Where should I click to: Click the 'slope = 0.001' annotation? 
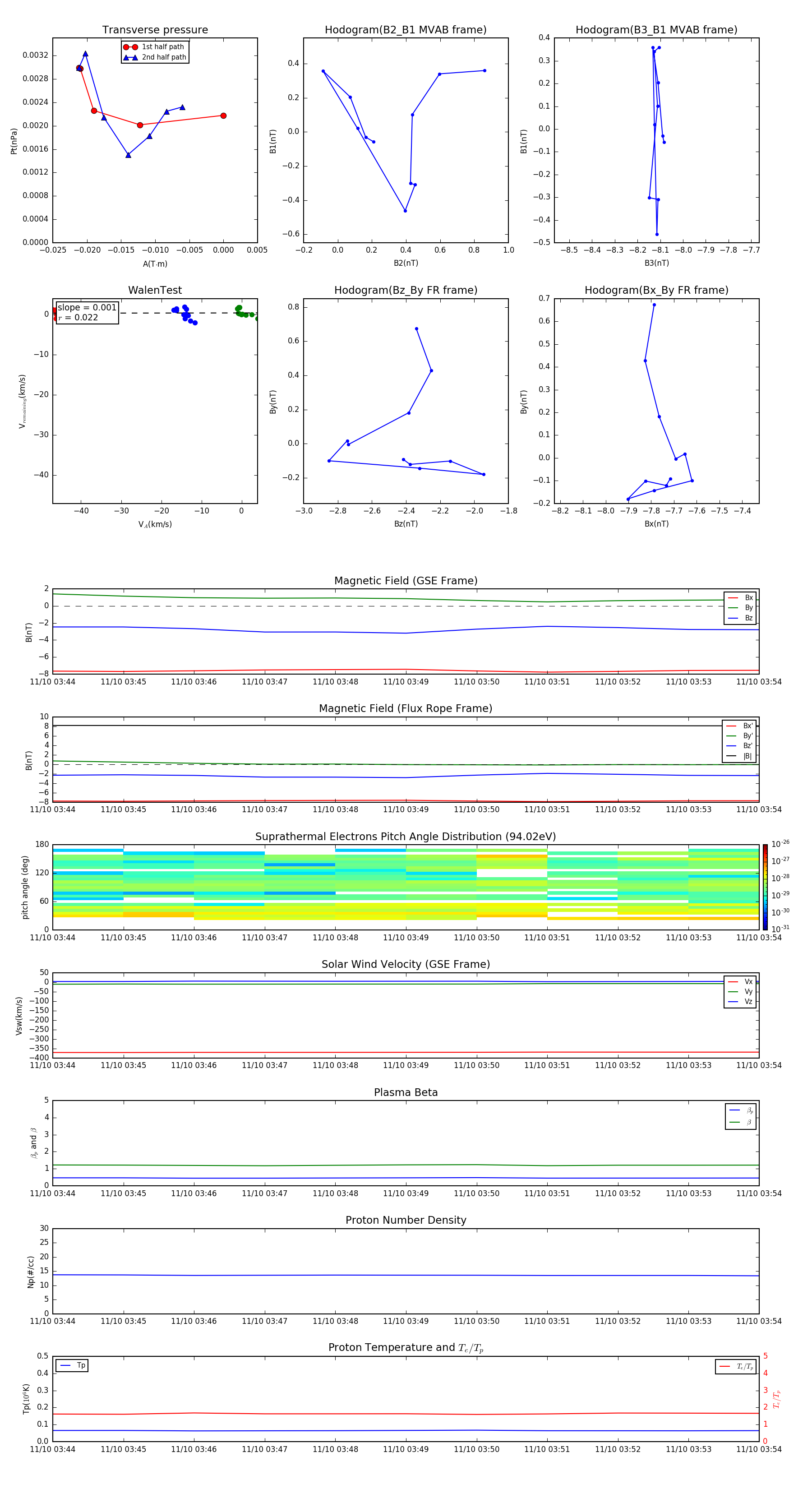pos(87,308)
